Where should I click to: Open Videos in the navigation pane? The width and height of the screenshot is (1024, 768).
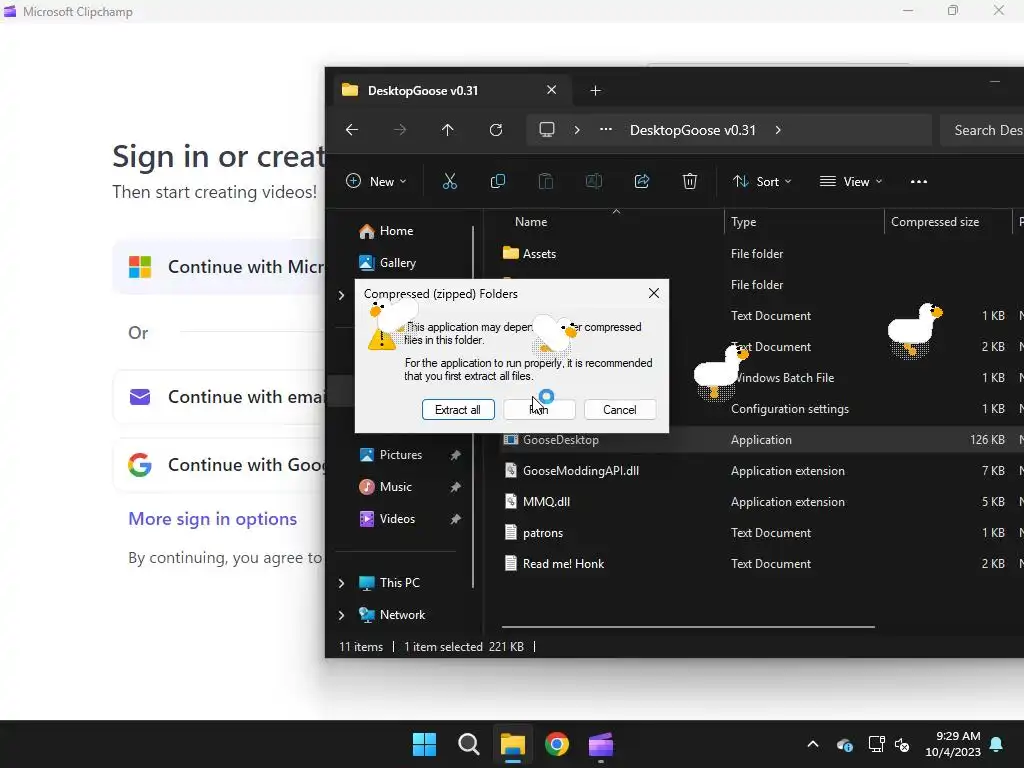(x=387, y=519)
